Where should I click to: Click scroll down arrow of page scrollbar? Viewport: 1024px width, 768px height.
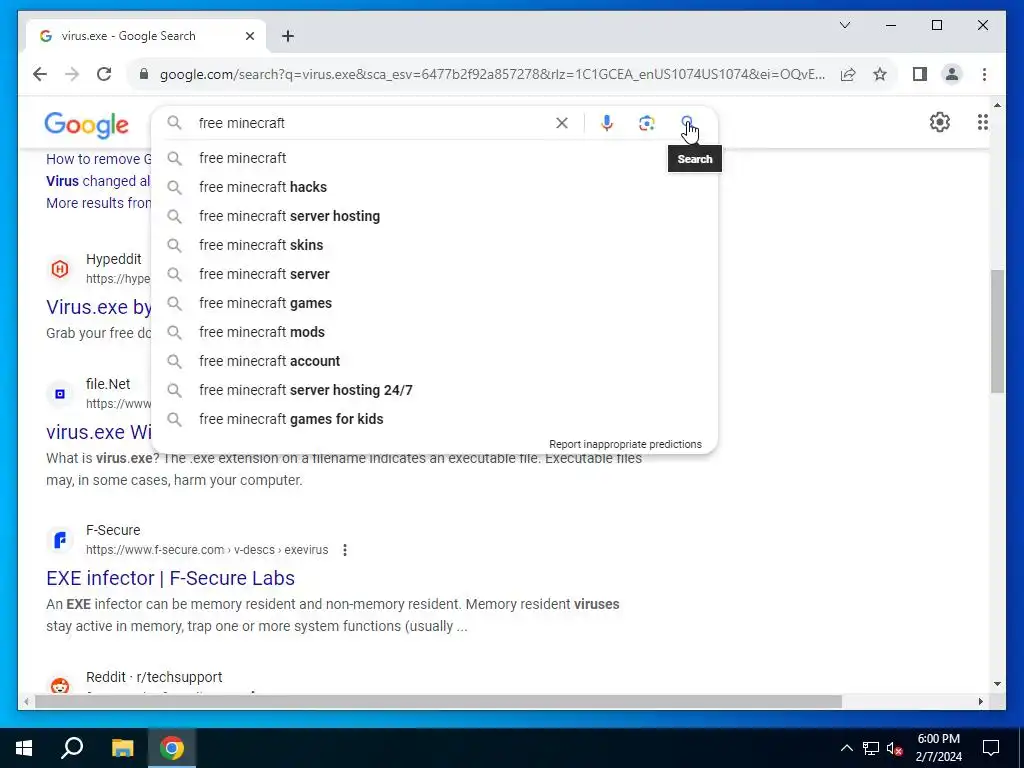(997, 684)
